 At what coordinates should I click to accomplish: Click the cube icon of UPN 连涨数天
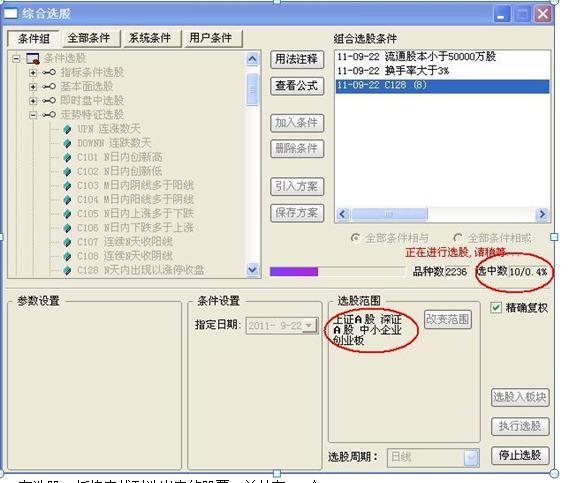[x=67, y=129]
